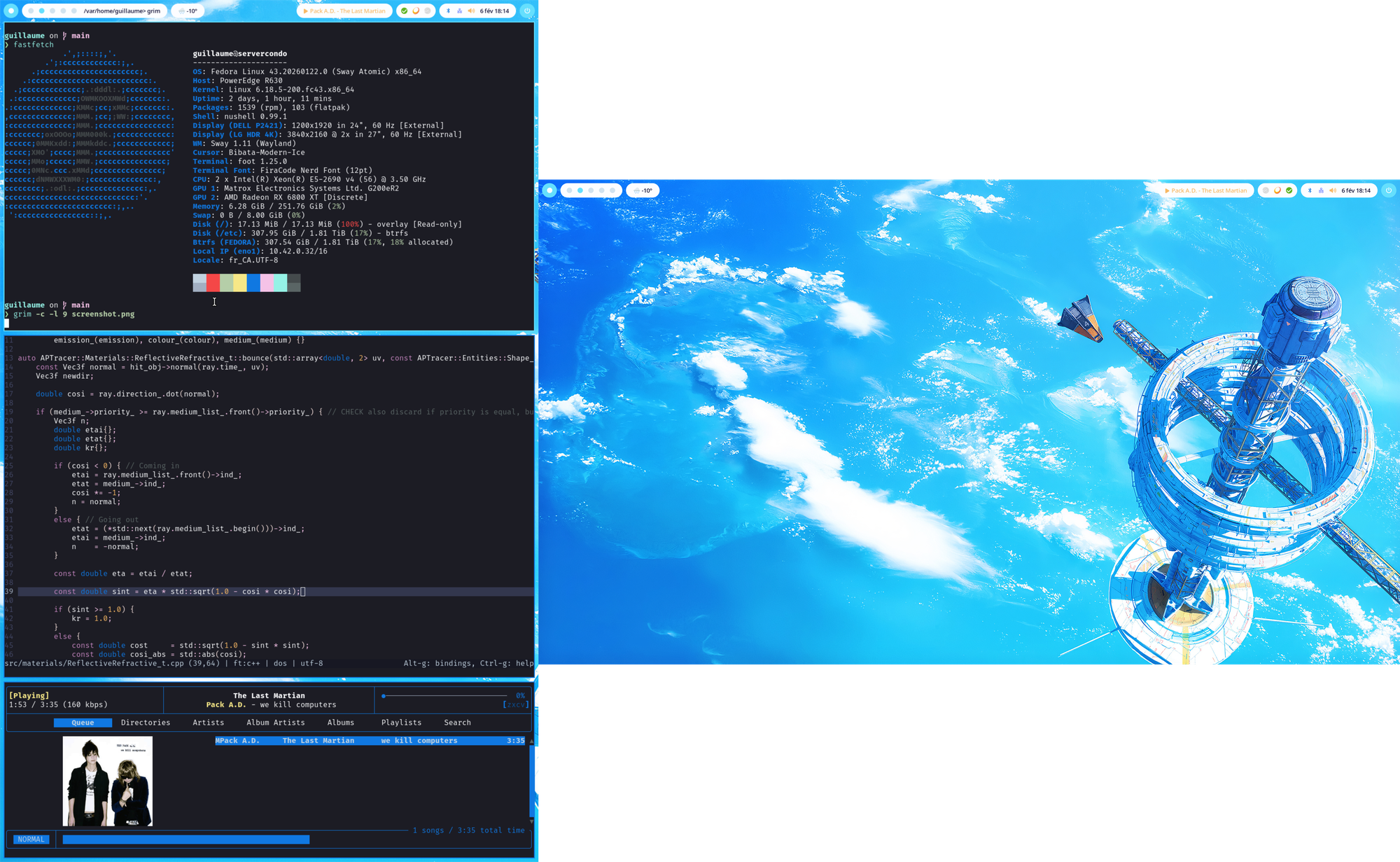Click the Album Artists tab

[x=275, y=723]
